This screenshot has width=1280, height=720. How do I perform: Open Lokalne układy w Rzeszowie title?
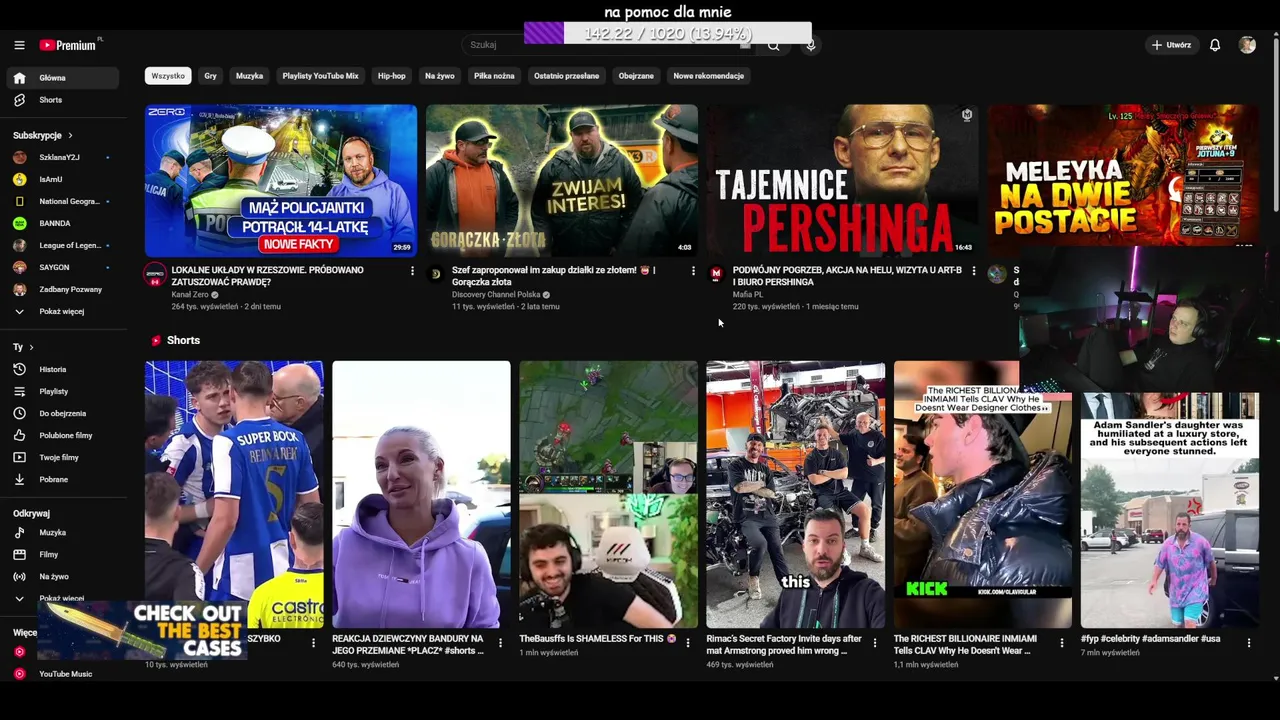click(x=268, y=276)
